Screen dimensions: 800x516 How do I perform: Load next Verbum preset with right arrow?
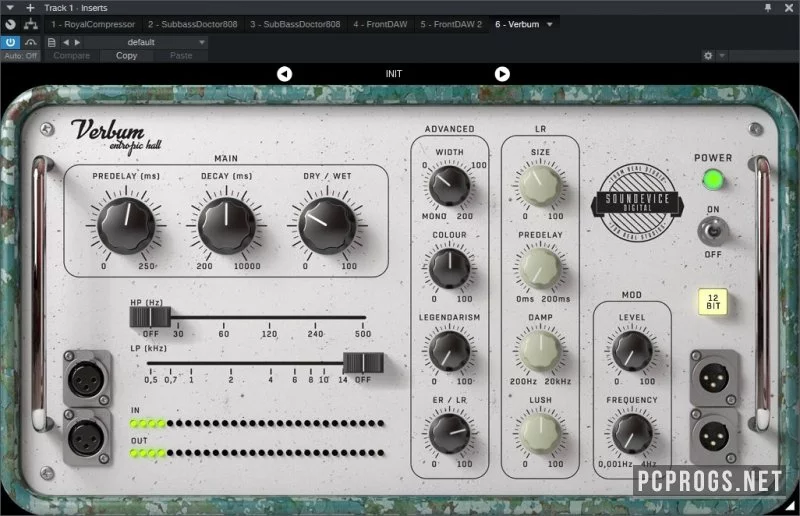502,74
